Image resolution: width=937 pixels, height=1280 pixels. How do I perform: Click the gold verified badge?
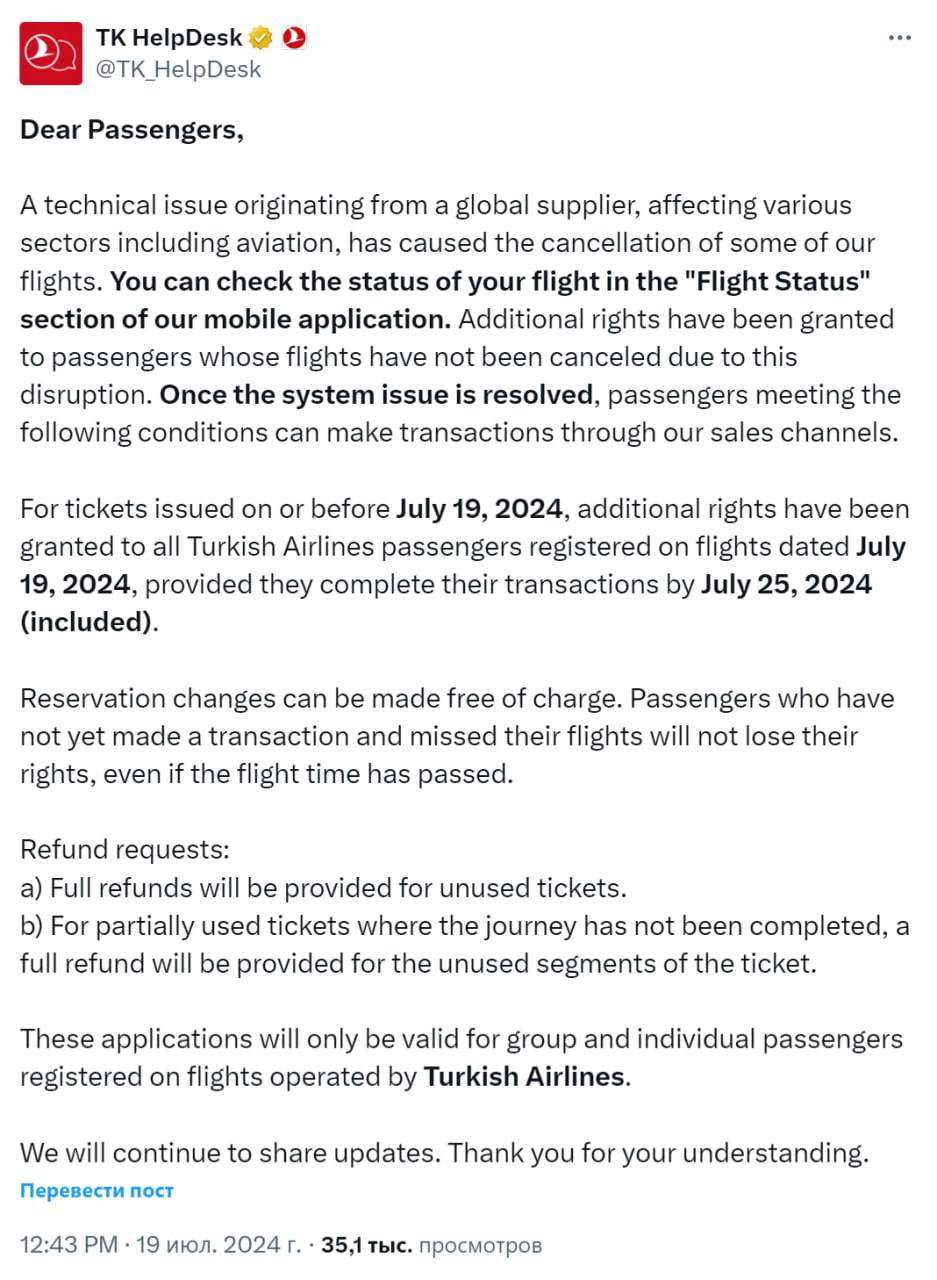261,38
